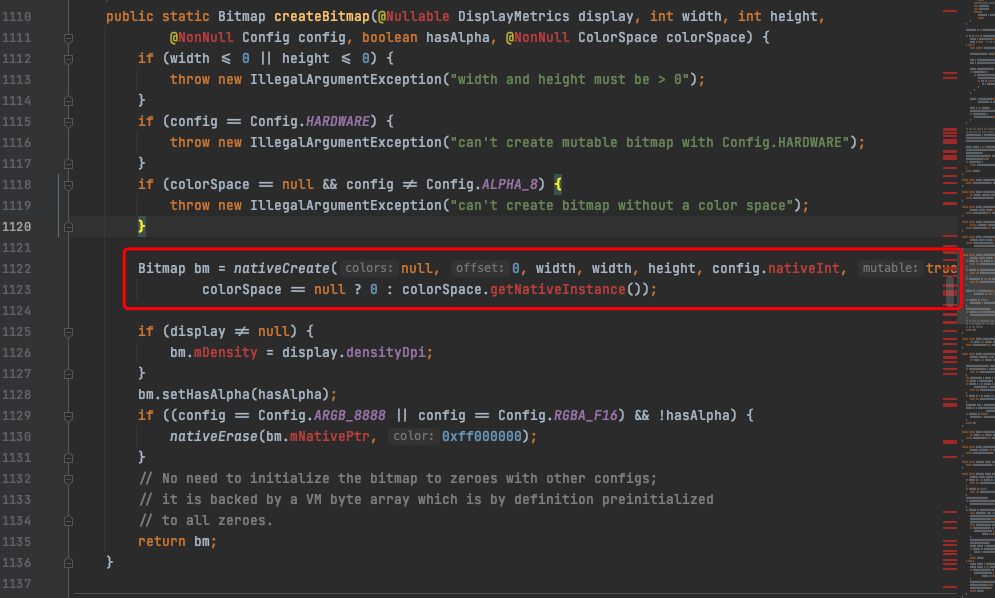
Task: Click the vertical scrollbar thumb
Action: click(x=950, y=291)
